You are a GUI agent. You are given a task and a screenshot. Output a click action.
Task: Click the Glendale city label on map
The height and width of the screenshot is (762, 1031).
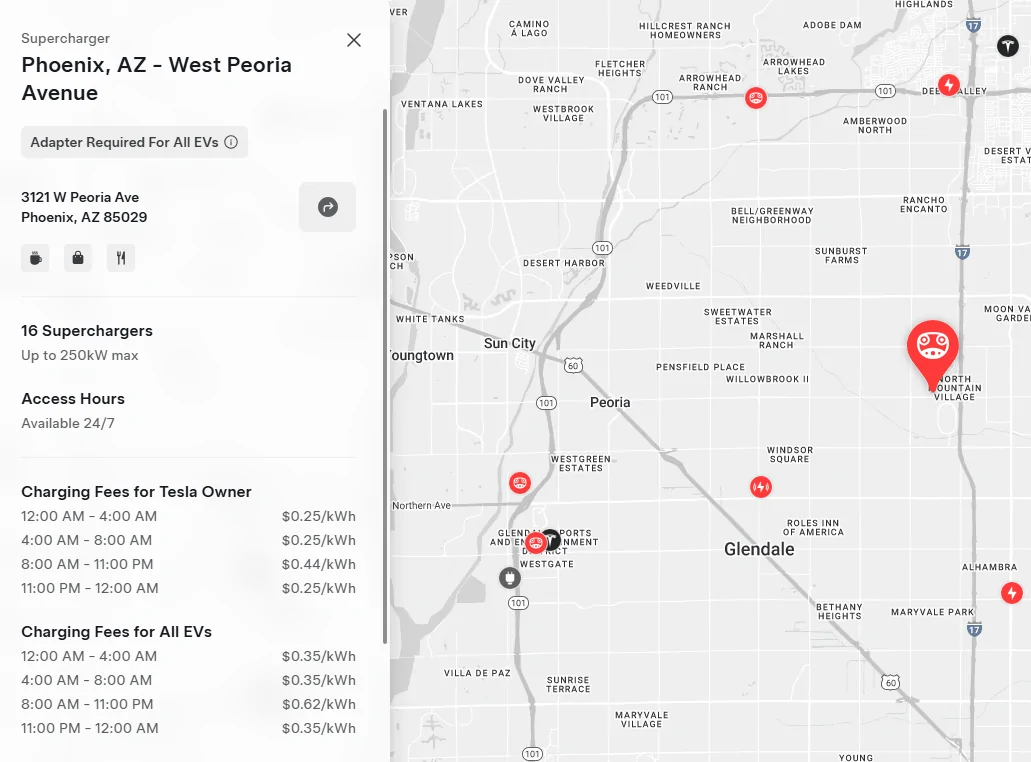(759, 549)
